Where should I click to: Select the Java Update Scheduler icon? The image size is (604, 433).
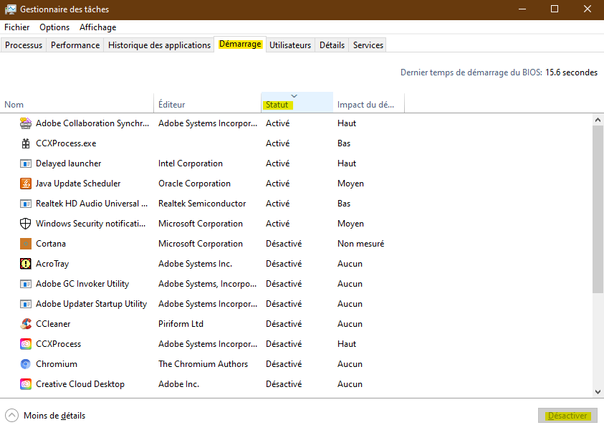(26, 184)
